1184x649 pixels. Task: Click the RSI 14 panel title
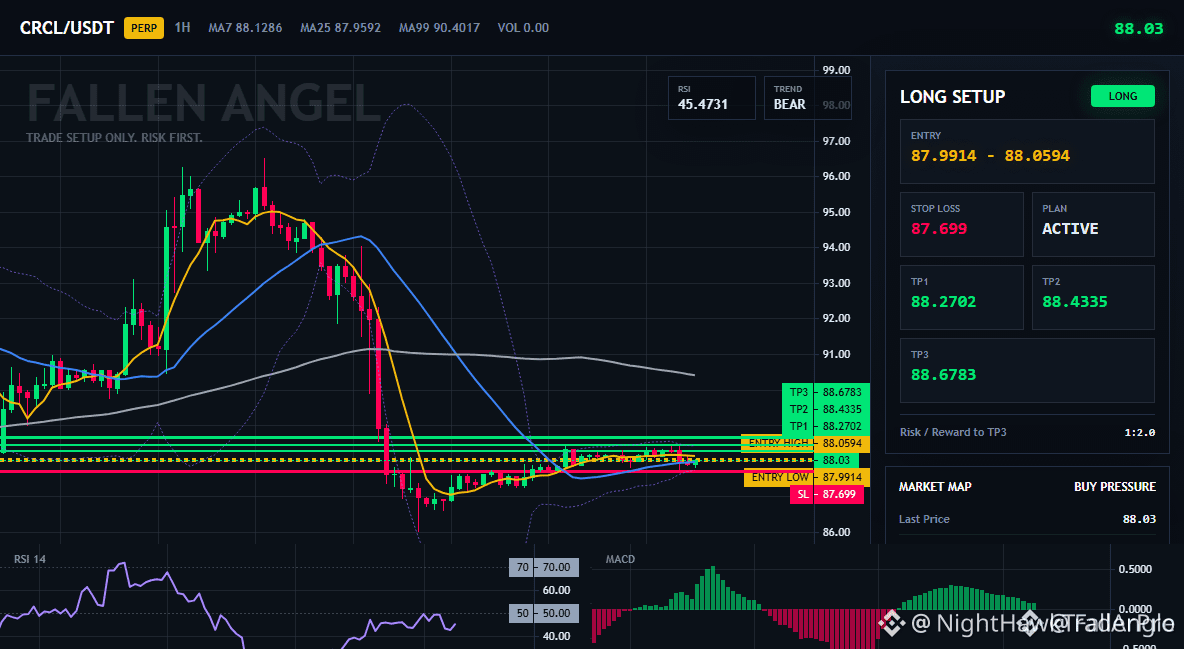[x=29, y=559]
